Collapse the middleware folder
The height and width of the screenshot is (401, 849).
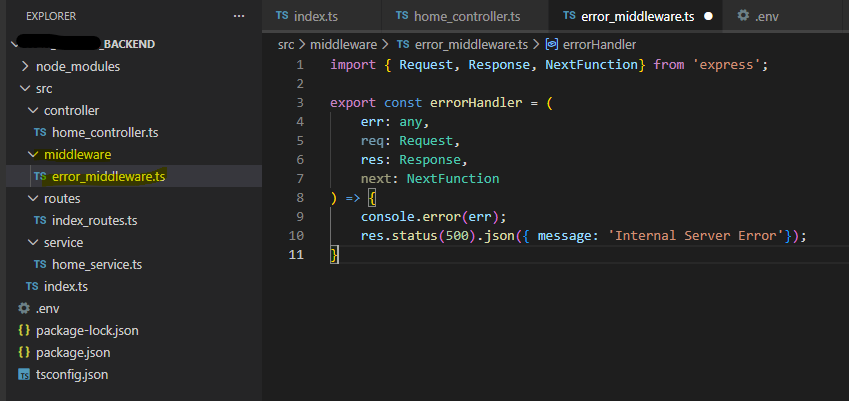34,154
